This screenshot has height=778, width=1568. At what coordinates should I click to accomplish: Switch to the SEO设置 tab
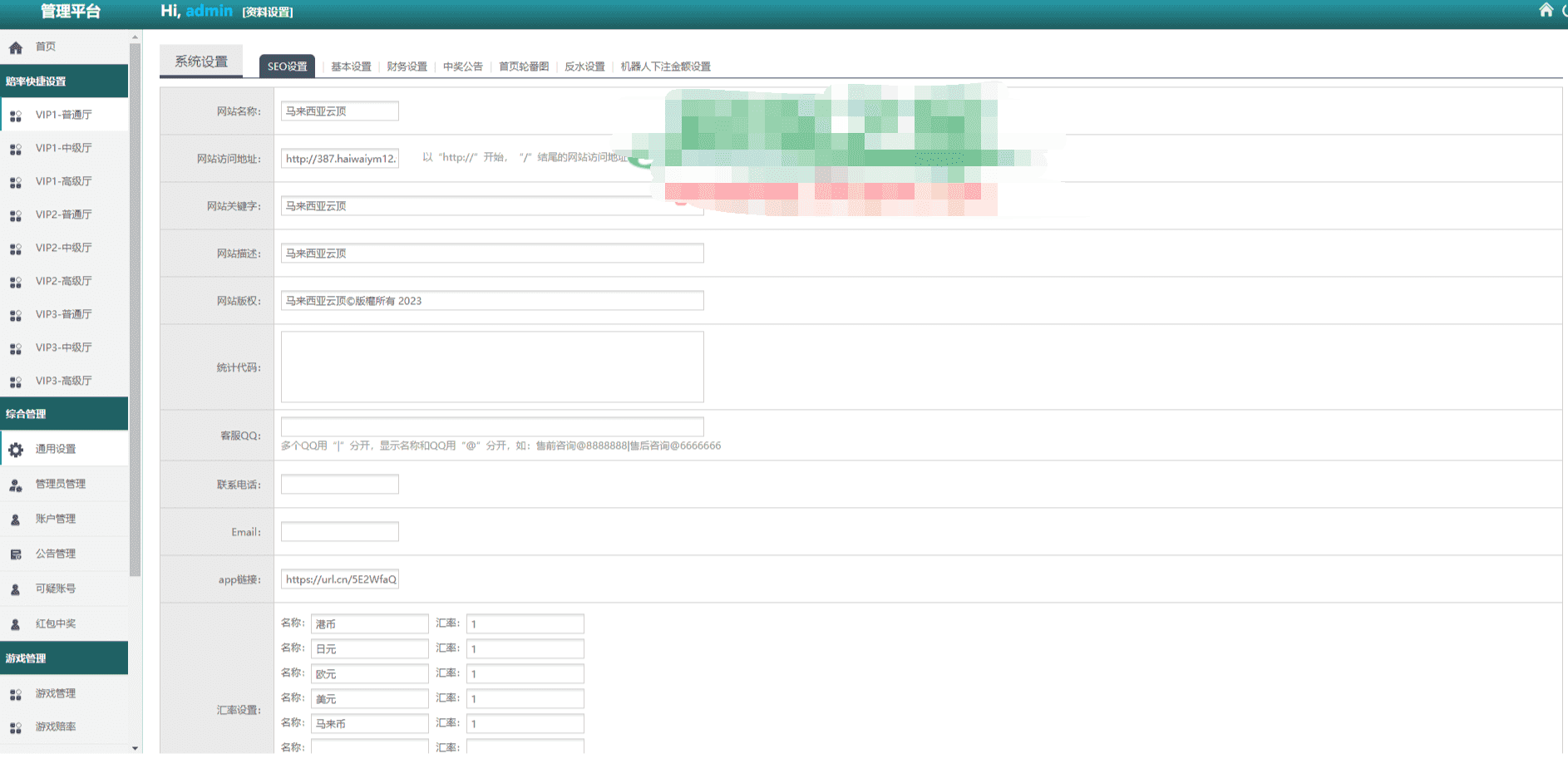287,66
